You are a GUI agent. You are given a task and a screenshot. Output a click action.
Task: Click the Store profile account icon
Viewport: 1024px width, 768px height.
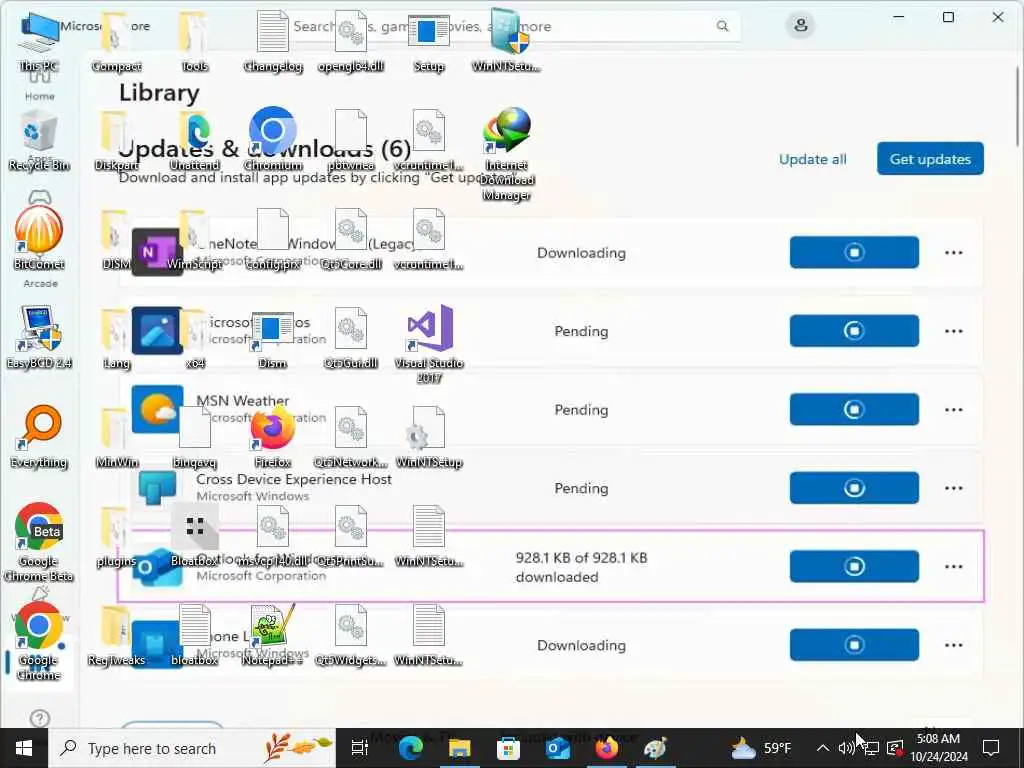click(800, 26)
